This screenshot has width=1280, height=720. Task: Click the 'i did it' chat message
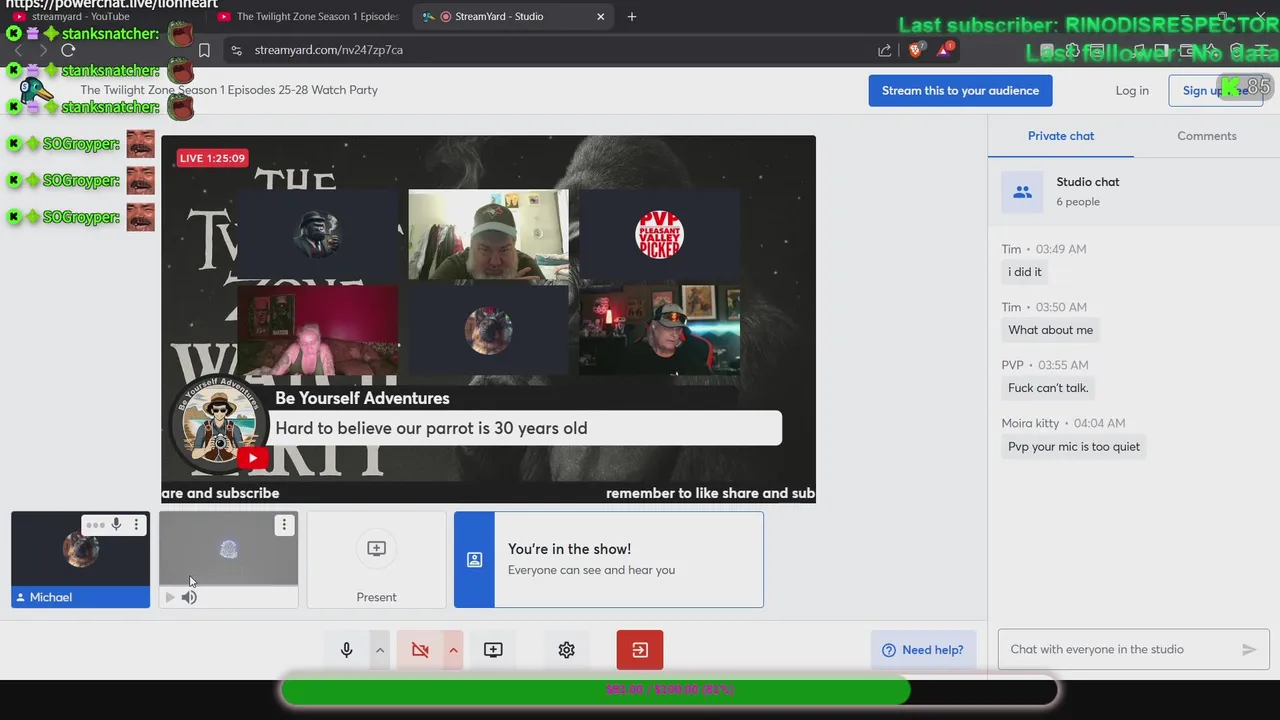pyautogui.click(x=1025, y=272)
